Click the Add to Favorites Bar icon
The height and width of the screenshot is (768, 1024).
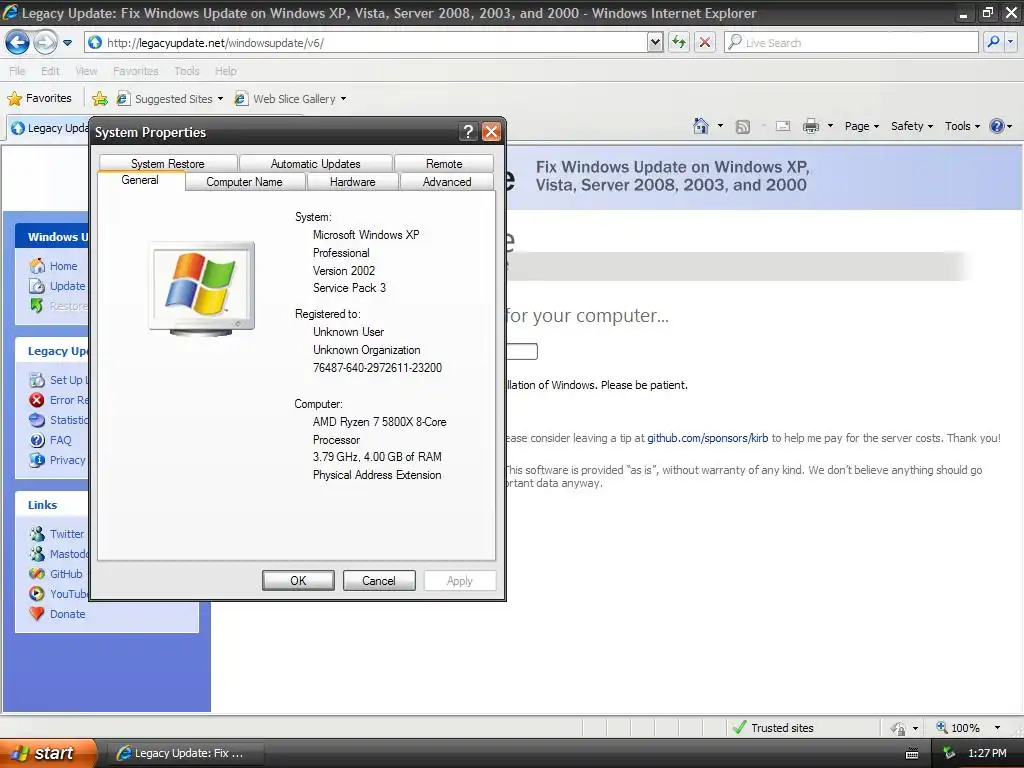[x=100, y=99]
